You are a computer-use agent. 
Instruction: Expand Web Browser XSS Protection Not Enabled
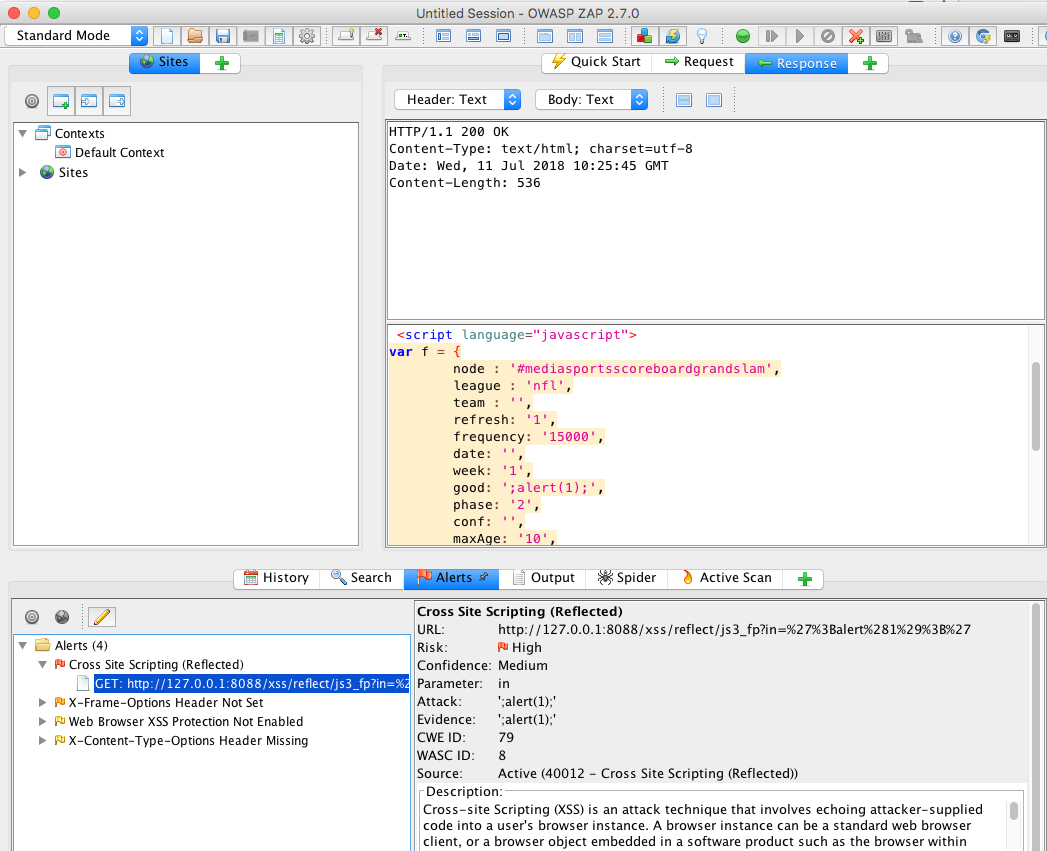(x=42, y=721)
